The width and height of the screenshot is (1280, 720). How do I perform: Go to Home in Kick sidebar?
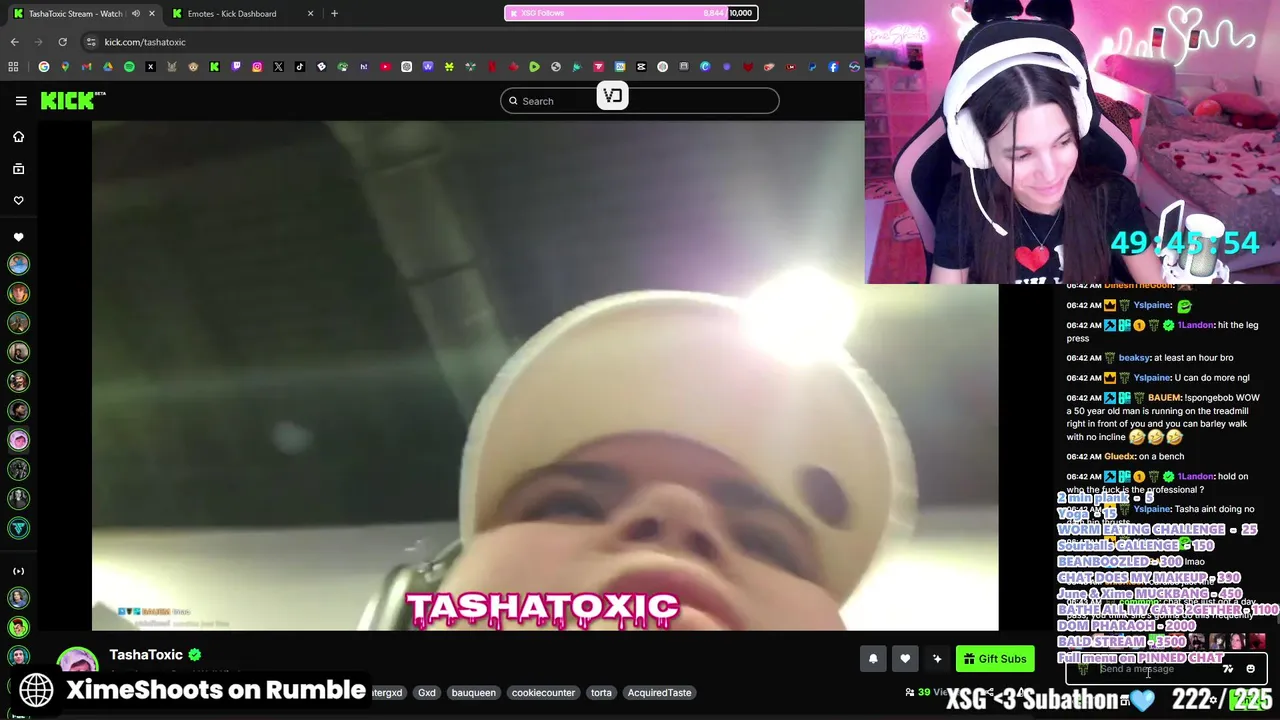(x=18, y=137)
